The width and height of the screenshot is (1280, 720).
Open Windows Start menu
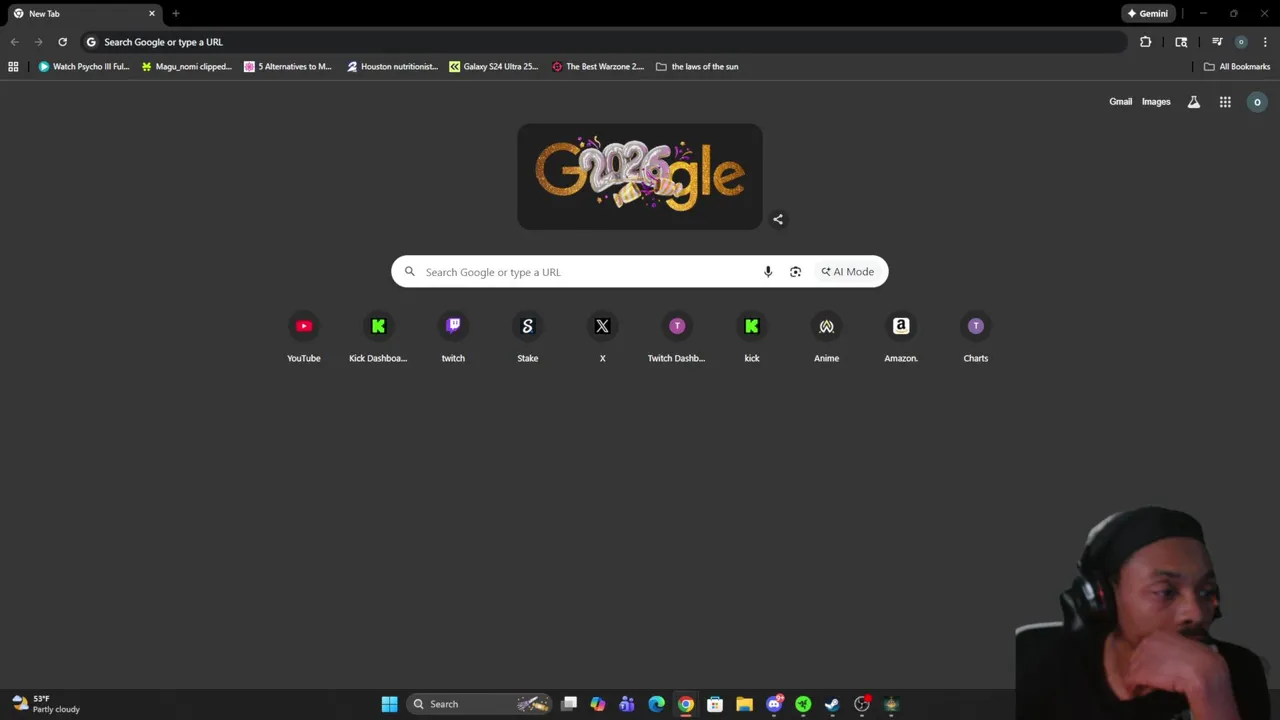click(x=389, y=704)
